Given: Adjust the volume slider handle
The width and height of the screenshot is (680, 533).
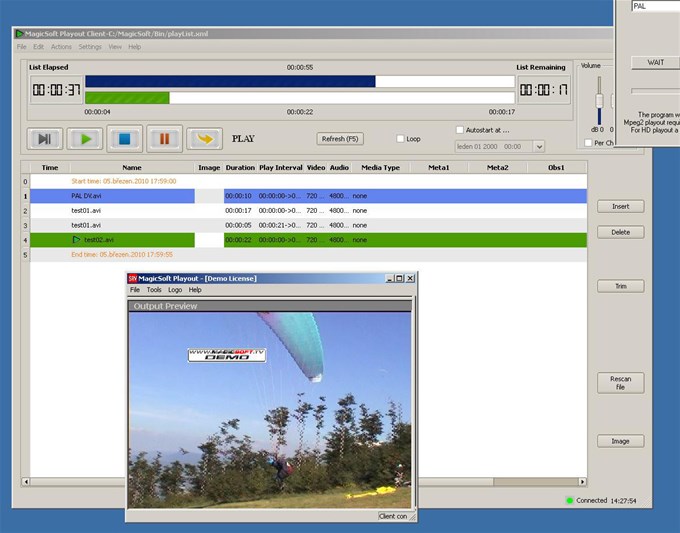Looking at the screenshot, I should pos(599,101).
